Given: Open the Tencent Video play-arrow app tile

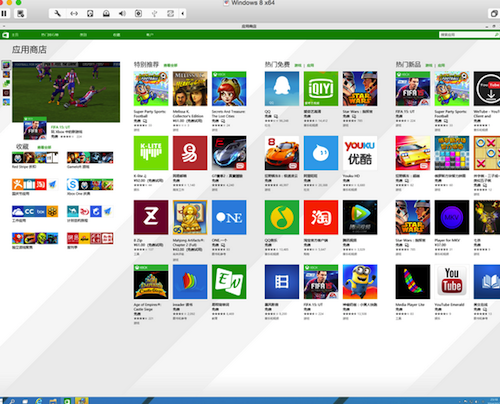Looking at the screenshot, I should pos(360,217).
